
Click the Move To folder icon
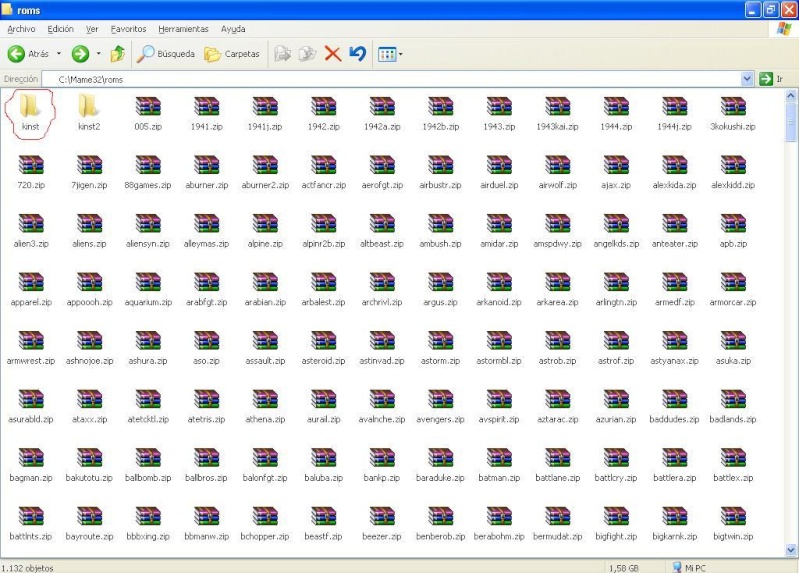click(x=282, y=54)
